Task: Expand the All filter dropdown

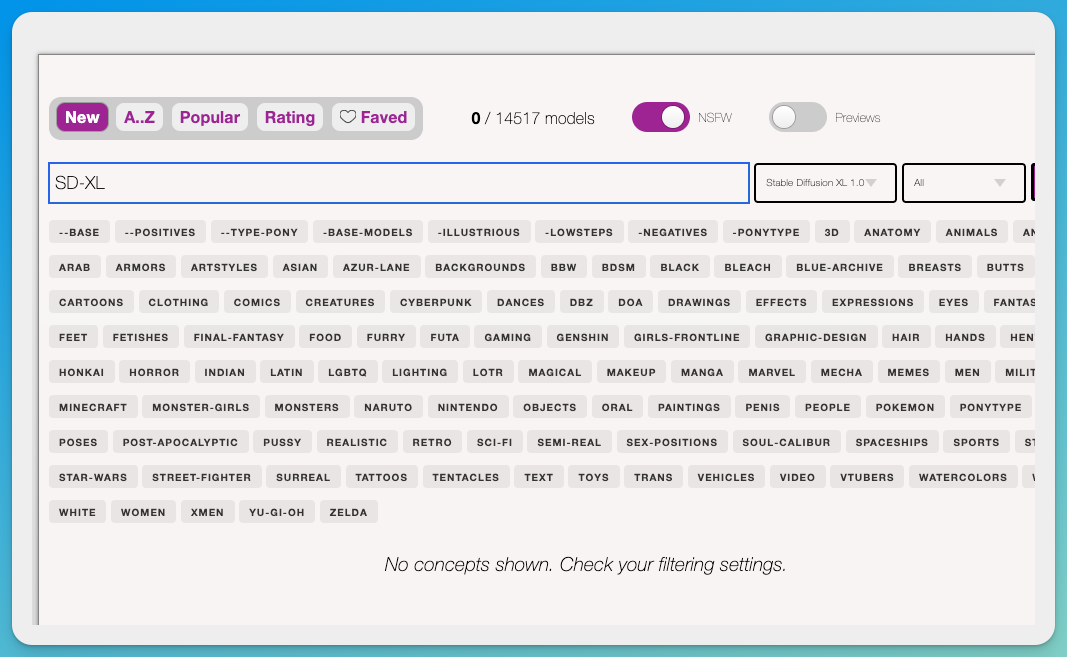Action: 963,183
